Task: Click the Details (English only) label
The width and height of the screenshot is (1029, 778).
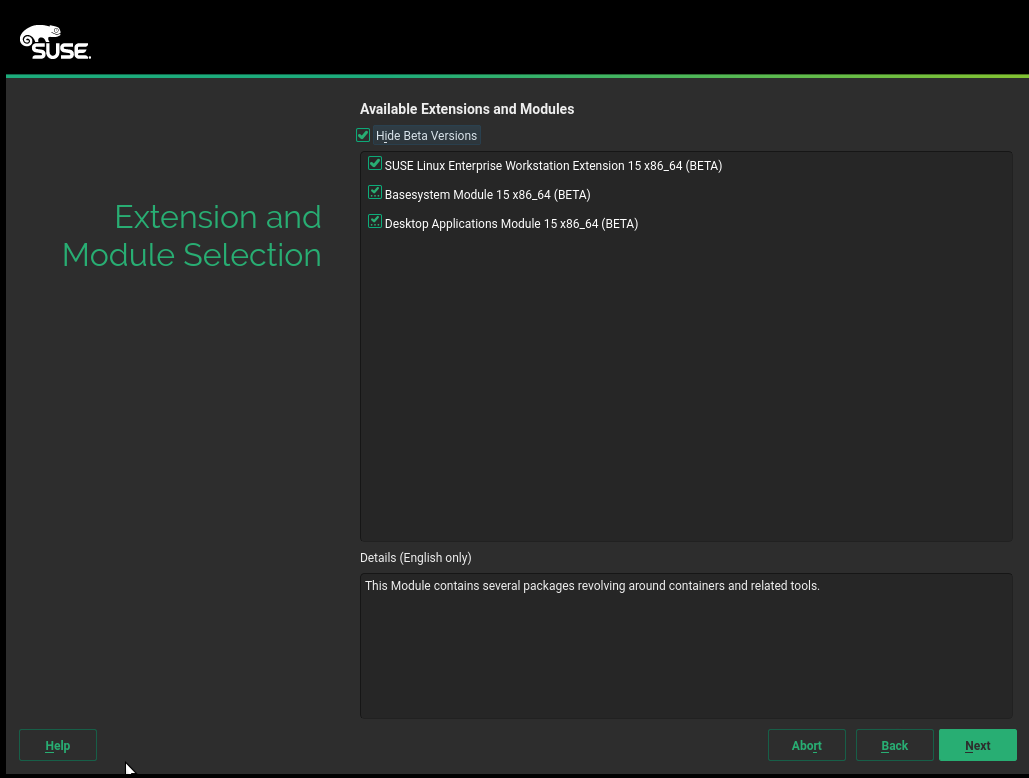Action: point(416,558)
